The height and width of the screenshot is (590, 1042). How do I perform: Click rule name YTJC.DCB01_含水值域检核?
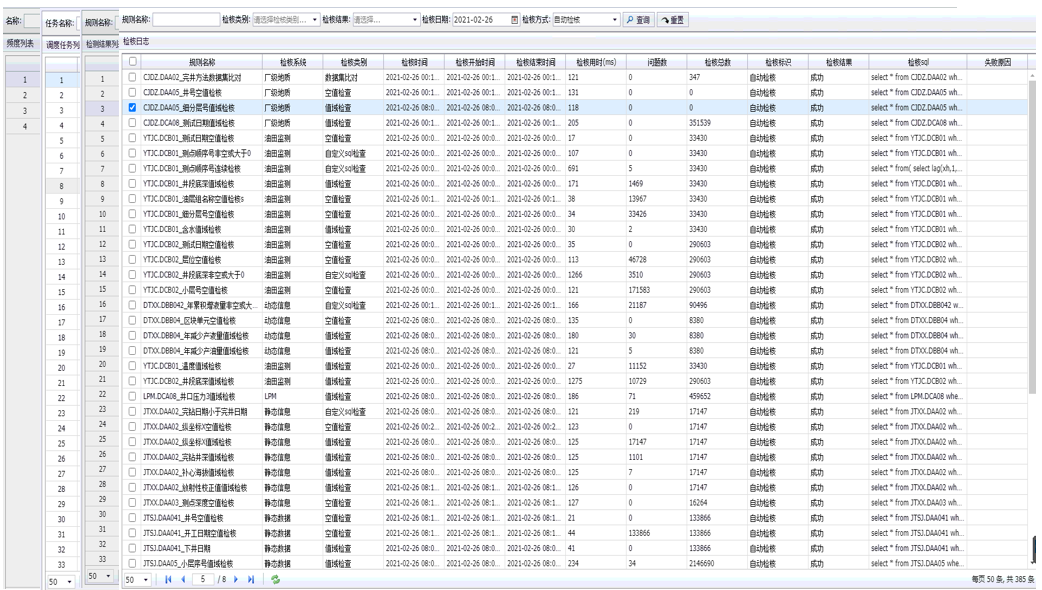[x=182, y=229]
